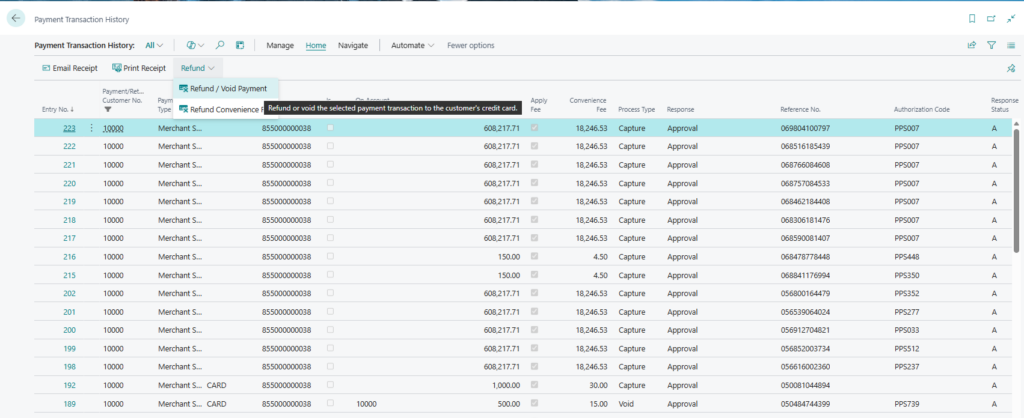The height and width of the screenshot is (418, 1024).
Task: Click the Share icon
Action: (972, 46)
